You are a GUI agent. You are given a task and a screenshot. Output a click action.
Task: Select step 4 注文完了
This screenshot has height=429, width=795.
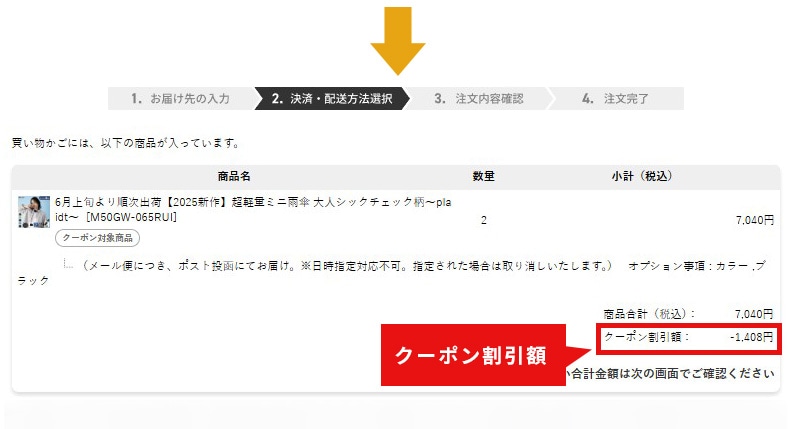tap(616, 98)
